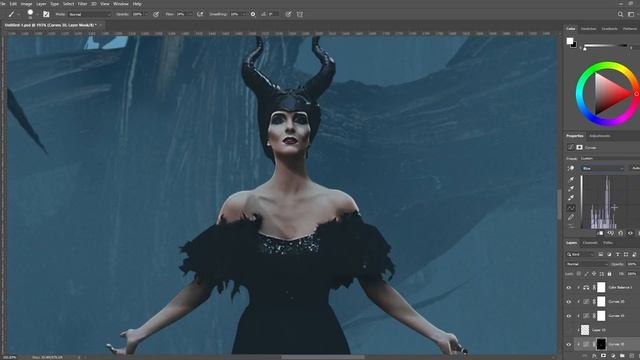Toggle clip adjustment to layer
The height and width of the screenshot is (360, 640).
600,233
